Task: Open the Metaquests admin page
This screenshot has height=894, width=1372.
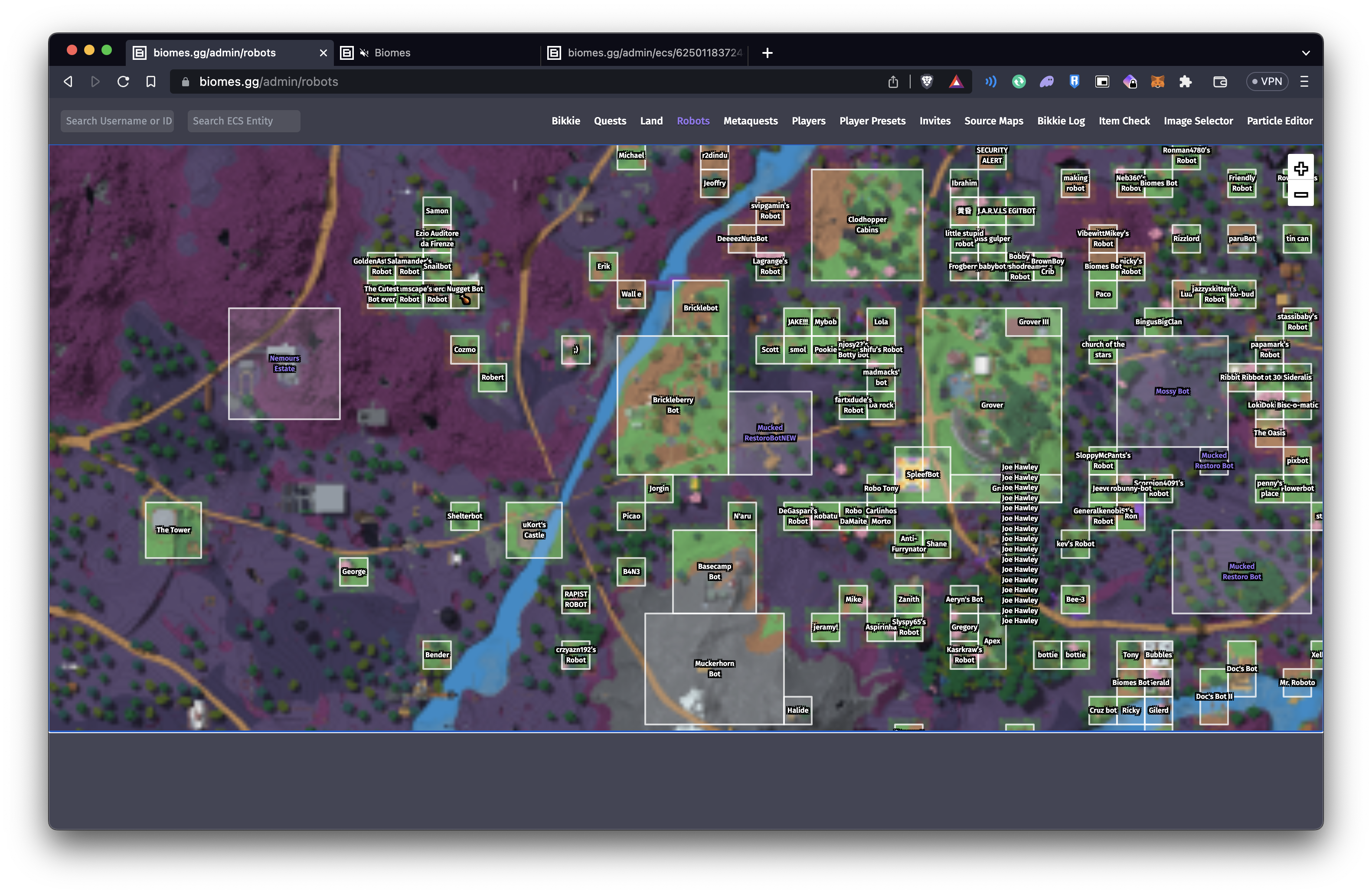Action: (x=750, y=121)
